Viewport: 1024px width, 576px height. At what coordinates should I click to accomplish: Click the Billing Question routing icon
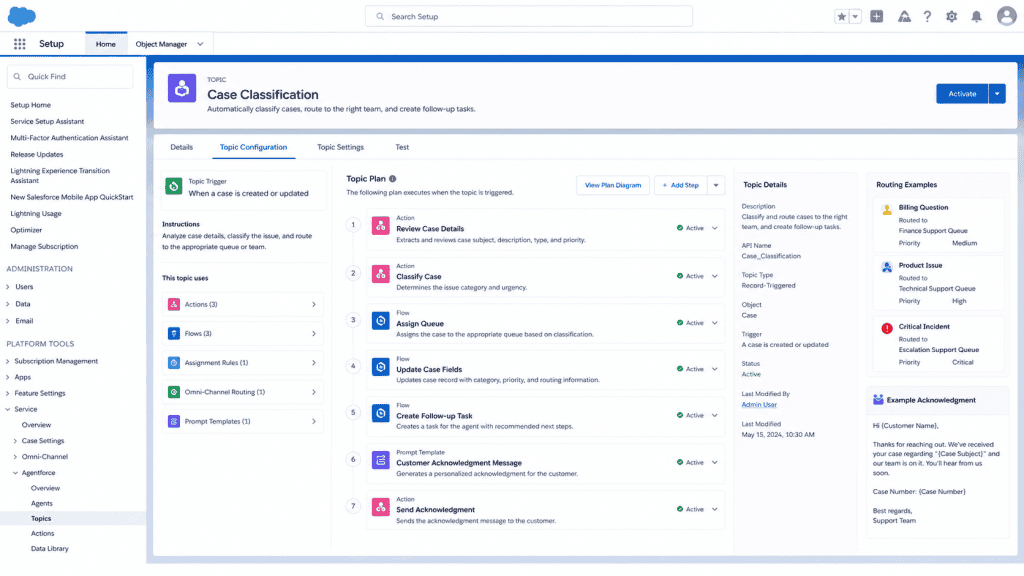(x=887, y=210)
